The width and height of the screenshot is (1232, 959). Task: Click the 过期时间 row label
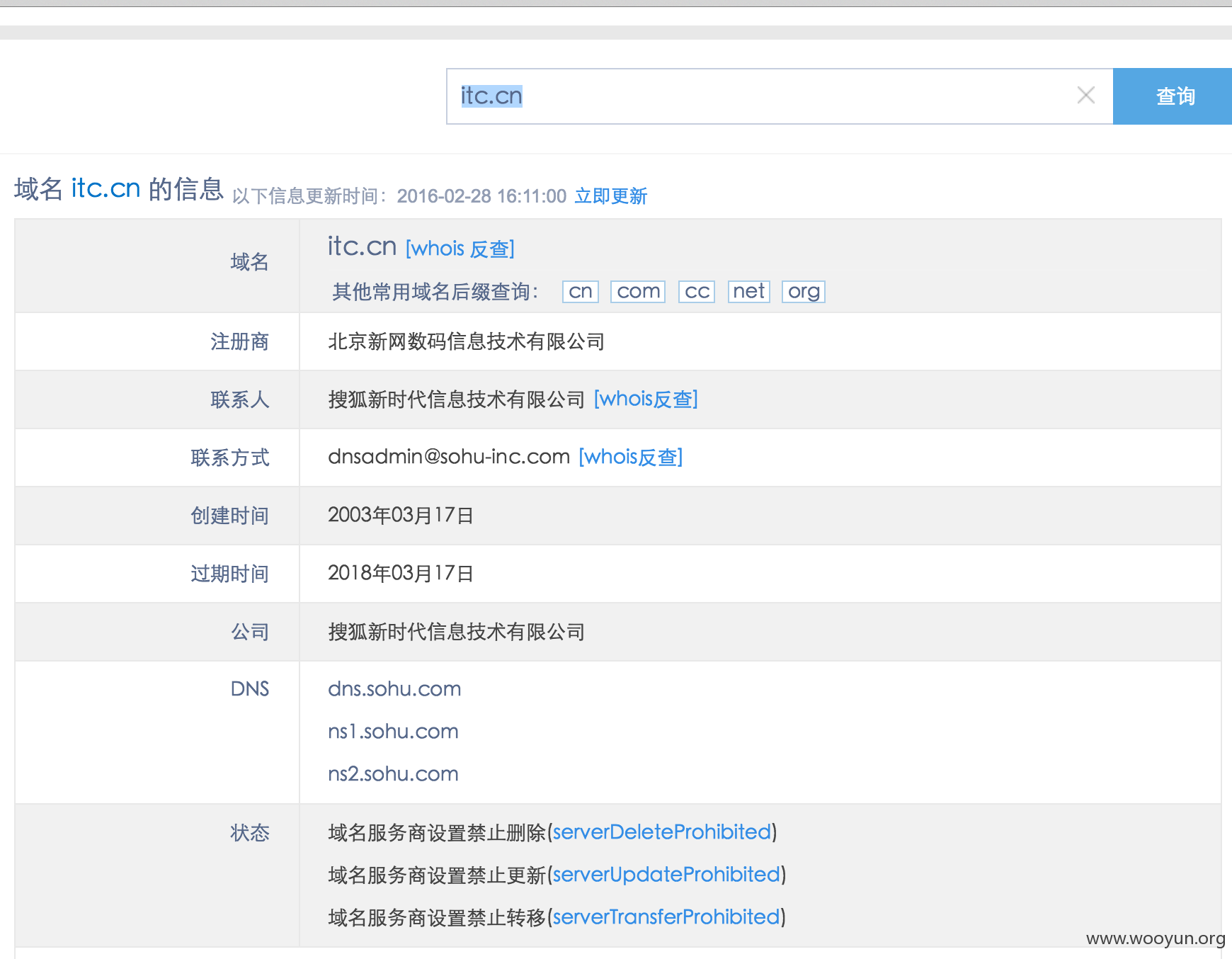230,574
